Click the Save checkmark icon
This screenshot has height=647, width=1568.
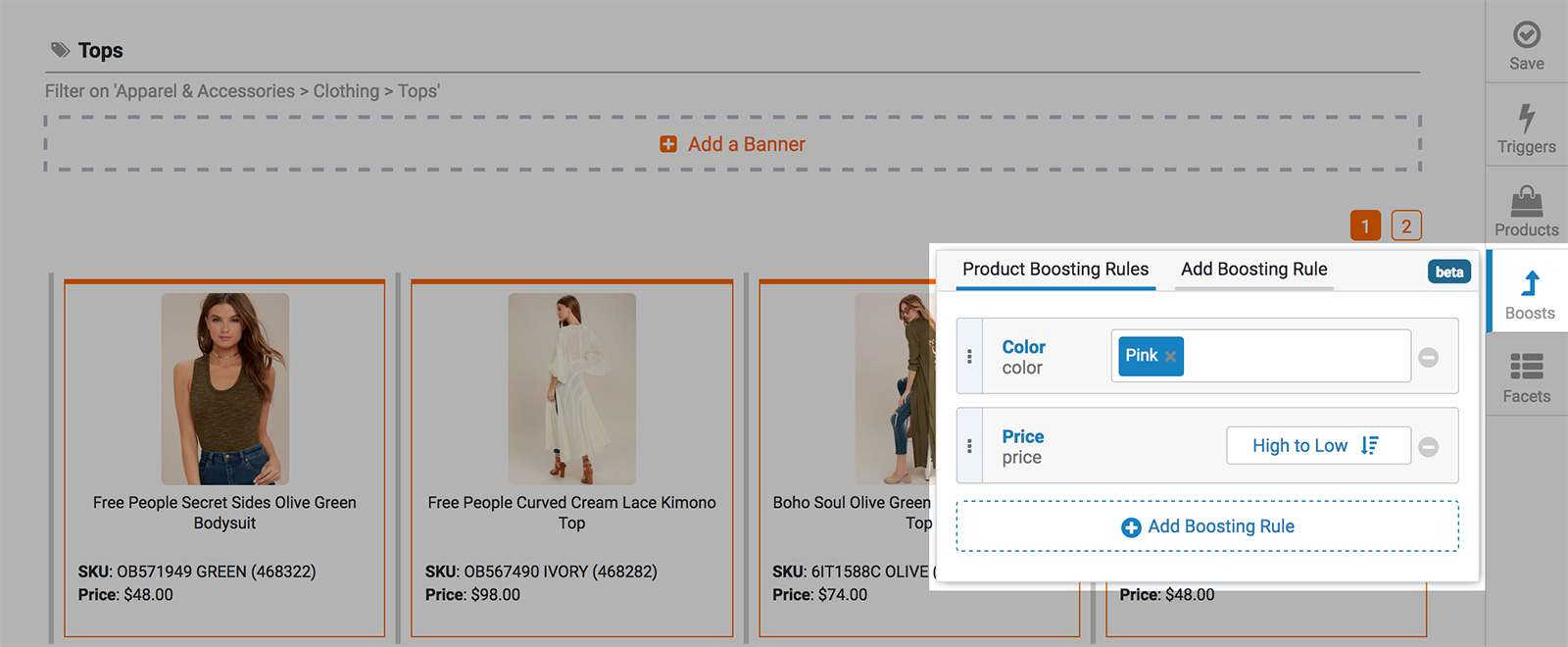[1526, 35]
